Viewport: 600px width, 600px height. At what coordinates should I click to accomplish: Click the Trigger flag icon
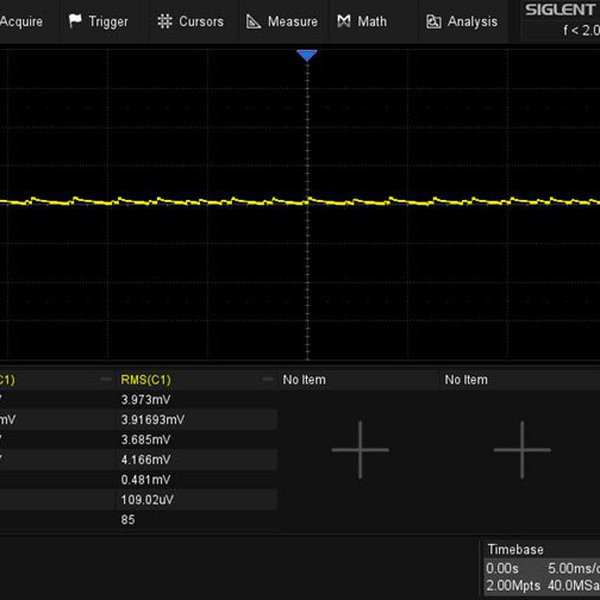(75, 21)
